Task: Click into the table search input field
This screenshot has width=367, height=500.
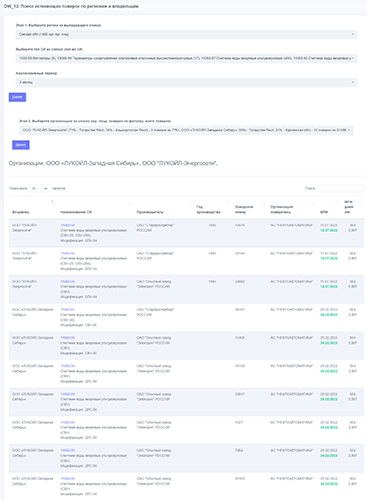Action: pyautogui.click(x=340, y=188)
